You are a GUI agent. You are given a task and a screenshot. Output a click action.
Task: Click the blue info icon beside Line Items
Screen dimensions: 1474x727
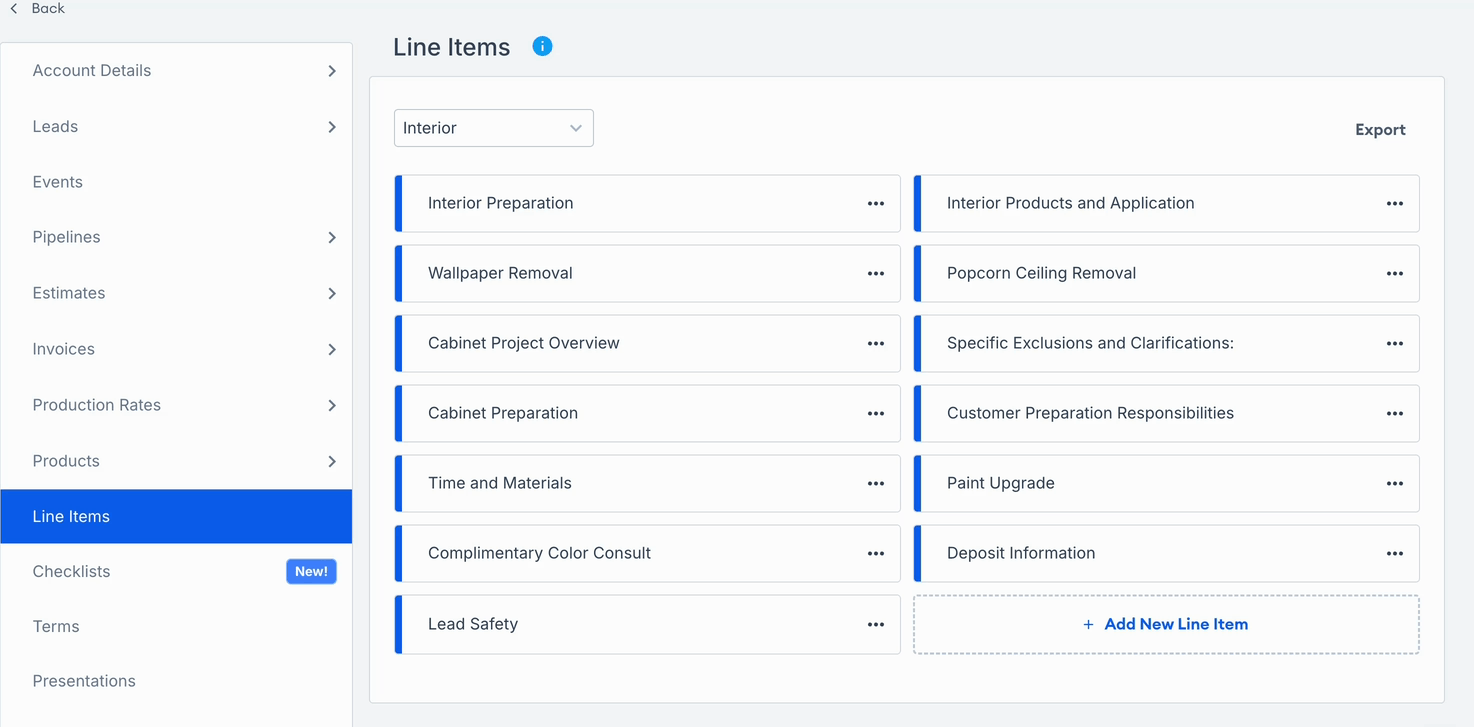(x=542, y=46)
